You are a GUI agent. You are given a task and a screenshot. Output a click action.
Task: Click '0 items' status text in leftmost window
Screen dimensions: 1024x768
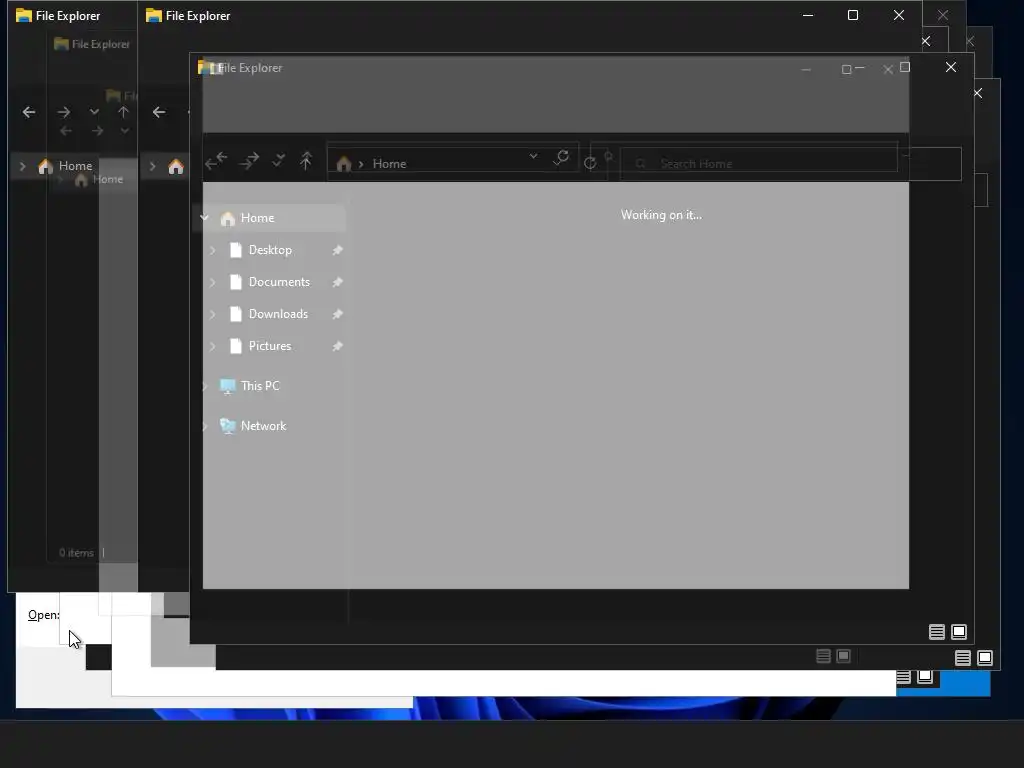76,552
